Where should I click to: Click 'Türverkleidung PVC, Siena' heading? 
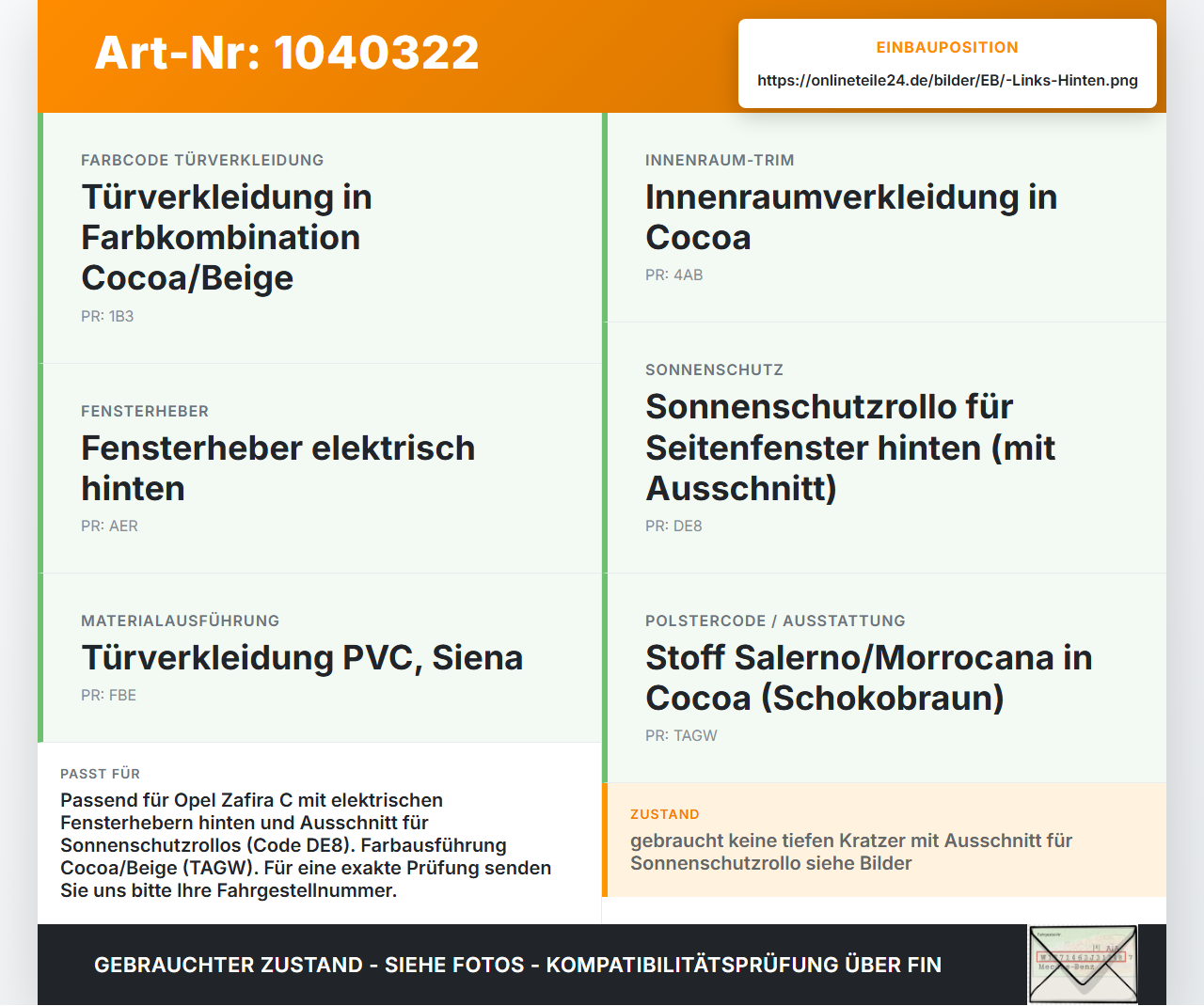point(302,658)
